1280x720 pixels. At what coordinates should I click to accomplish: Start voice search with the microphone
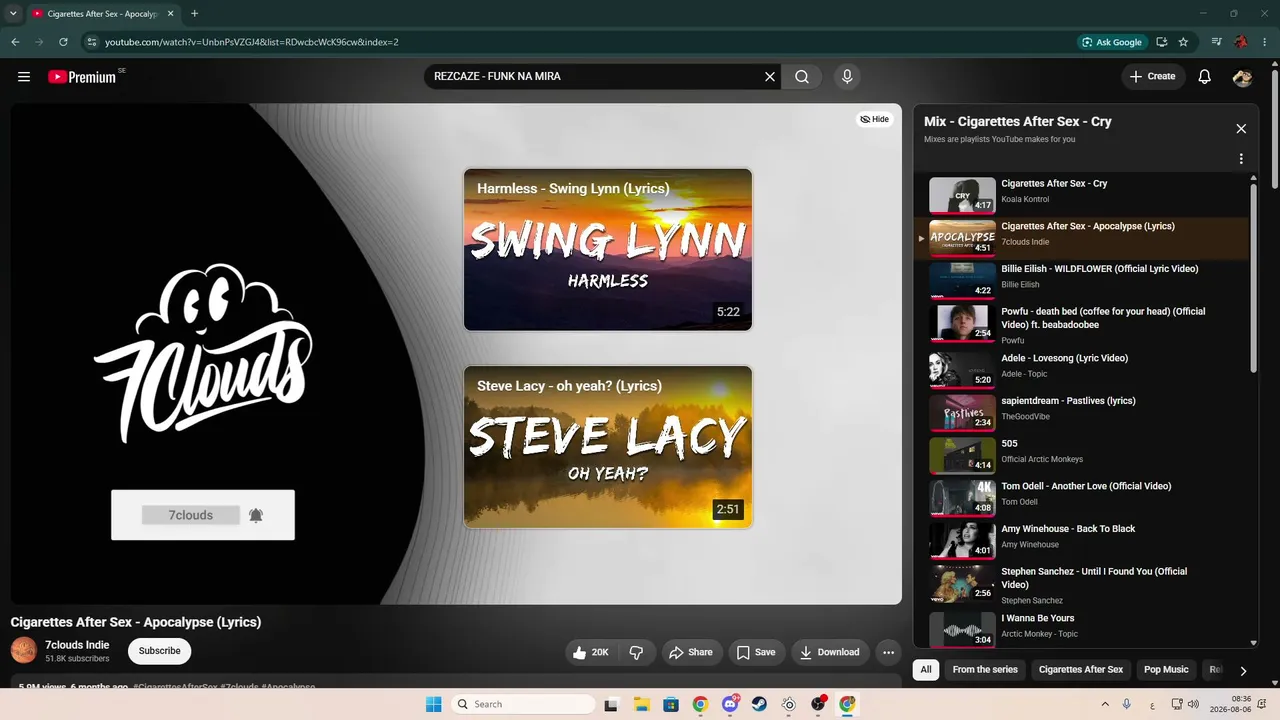tap(847, 77)
